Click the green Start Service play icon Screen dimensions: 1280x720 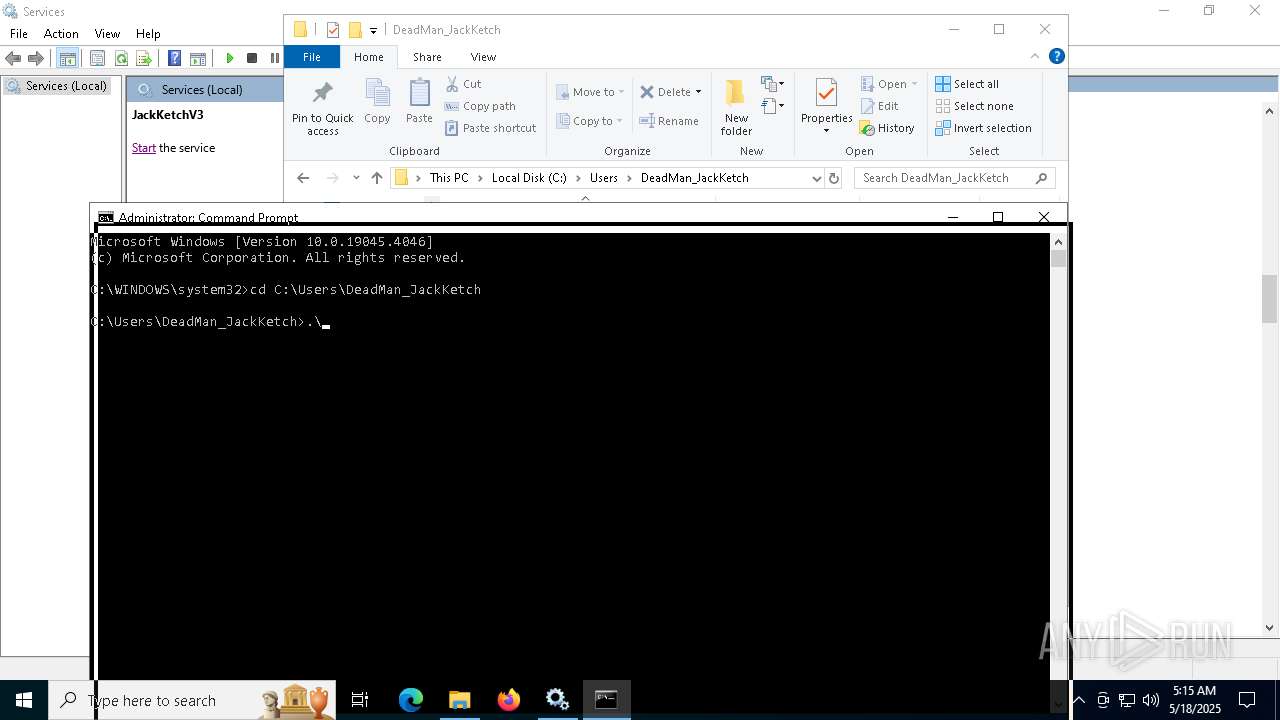pos(229,58)
